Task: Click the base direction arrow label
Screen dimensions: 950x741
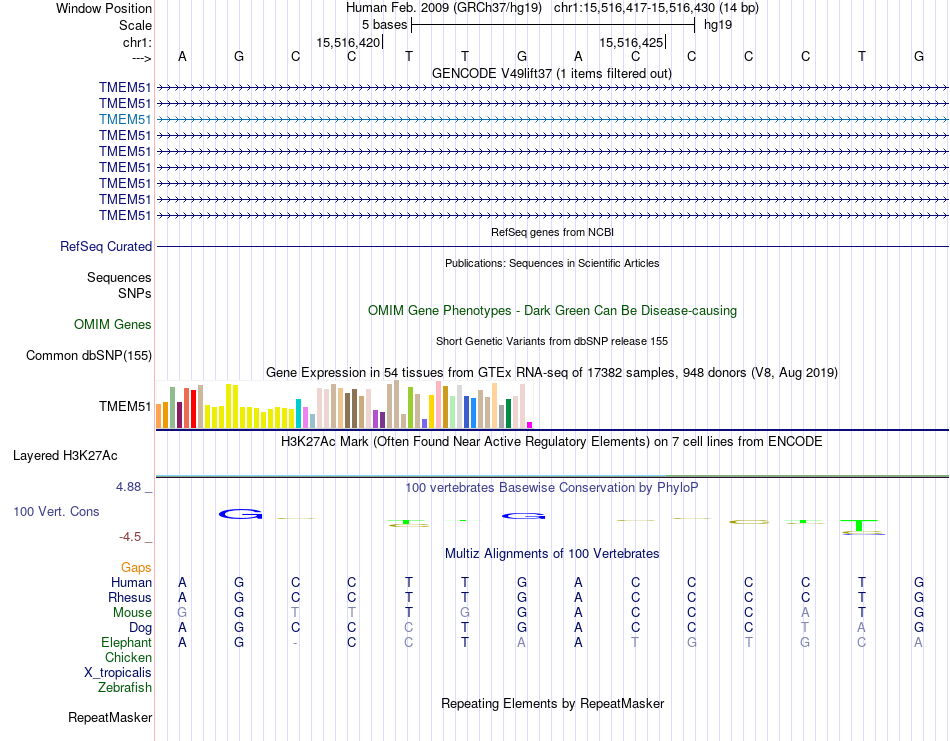Action: tap(141, 58)
